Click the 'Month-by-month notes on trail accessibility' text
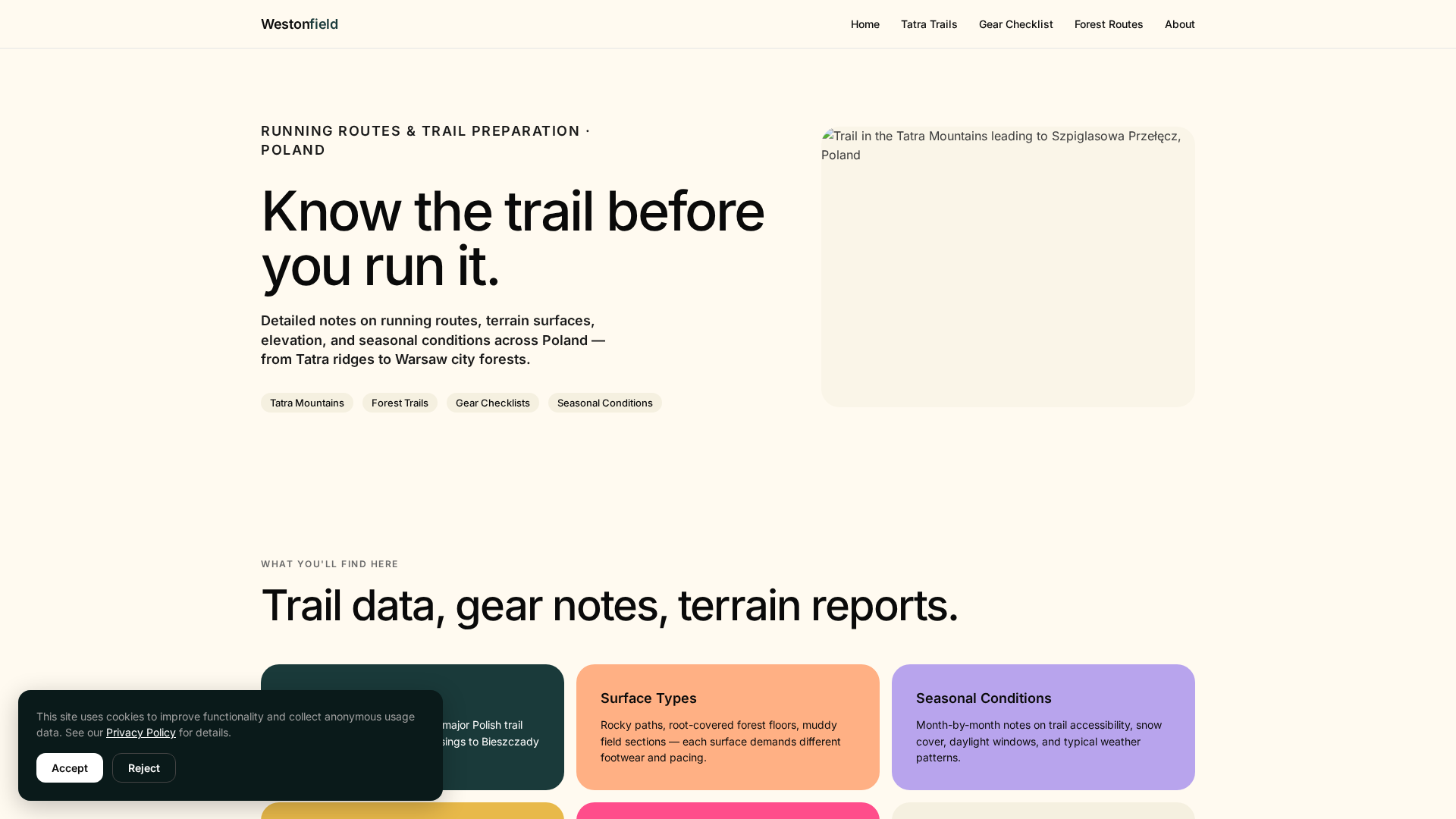Image resolution: width=1456 pixels, height=819 pixels. [x=1039, y=742]
